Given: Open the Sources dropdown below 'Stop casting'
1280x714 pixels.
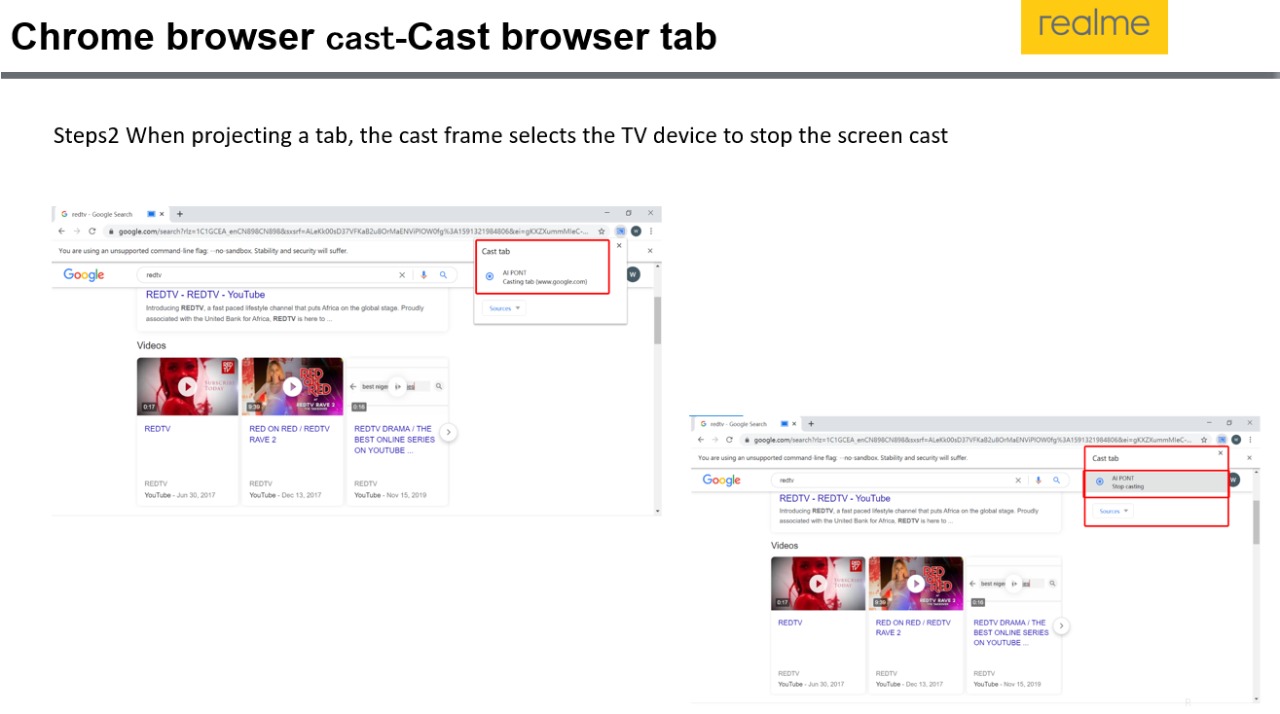Looking at the screenshot, I should (1113, 511).
